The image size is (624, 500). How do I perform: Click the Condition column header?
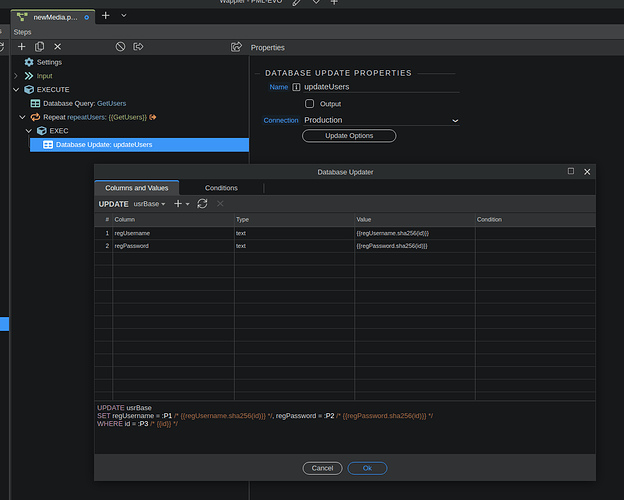535,219
